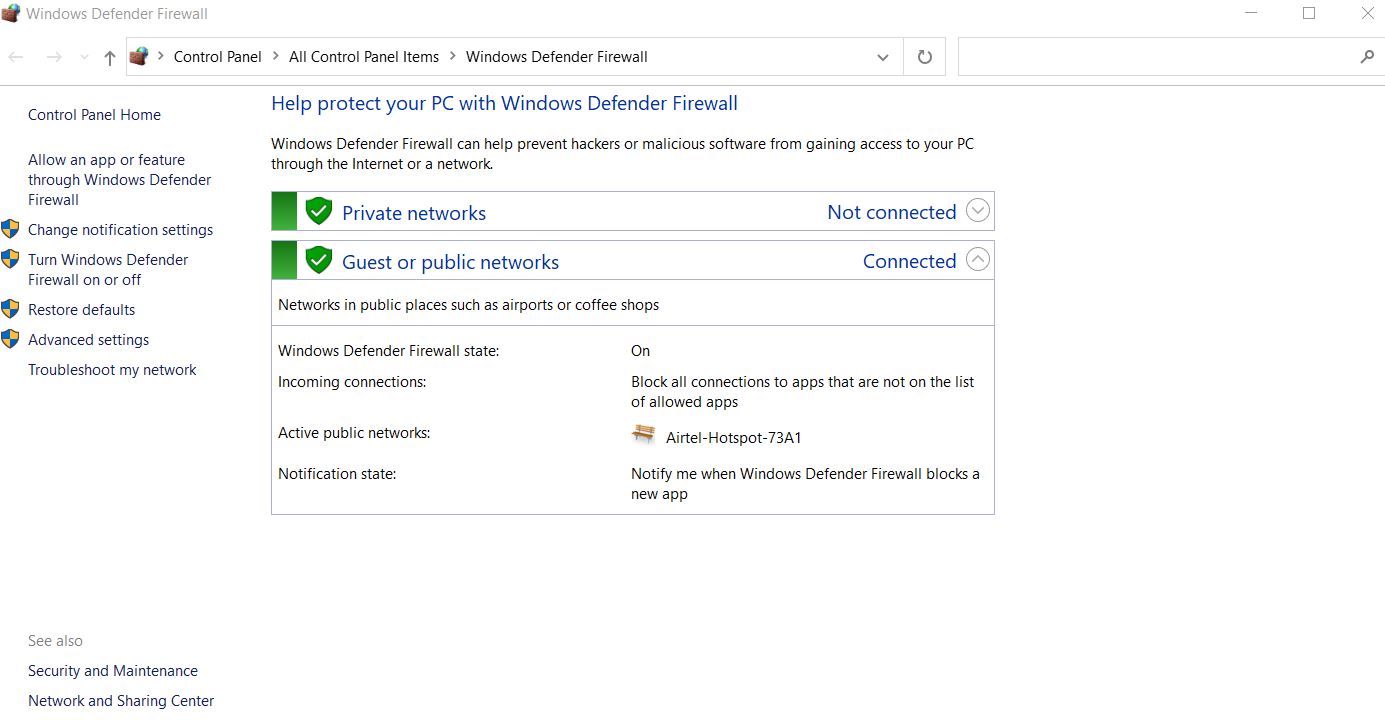Click the Not connected status text
The width and height of the screenshot is (1385, 724).
(x=892, y=212)
